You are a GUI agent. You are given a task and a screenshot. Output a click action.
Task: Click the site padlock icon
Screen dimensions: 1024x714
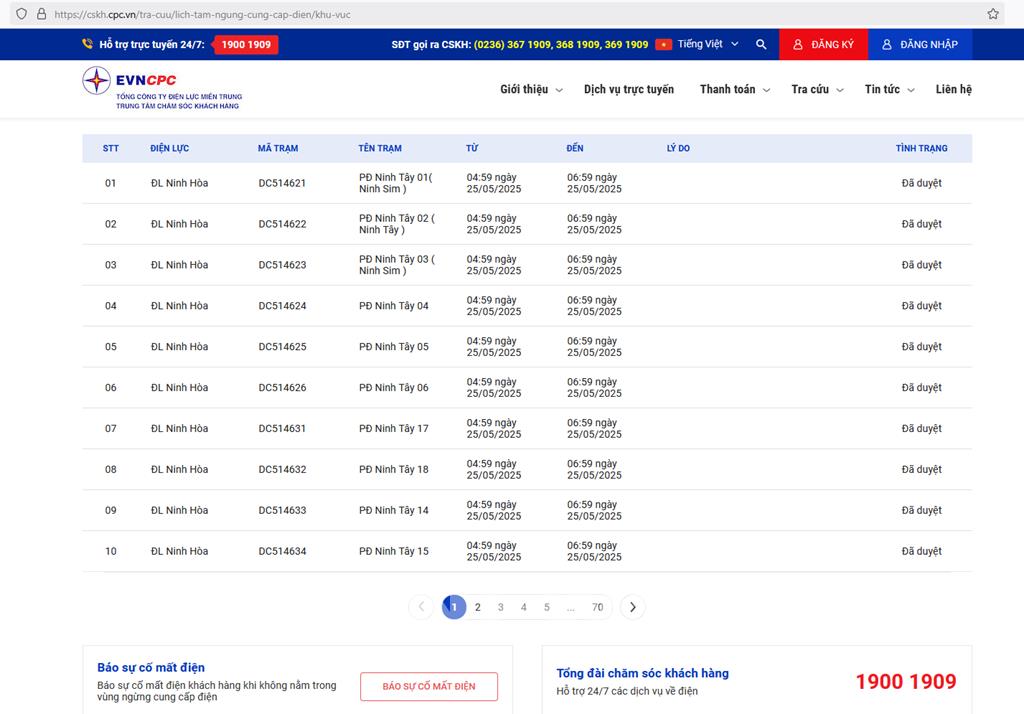tap(41, 14)
